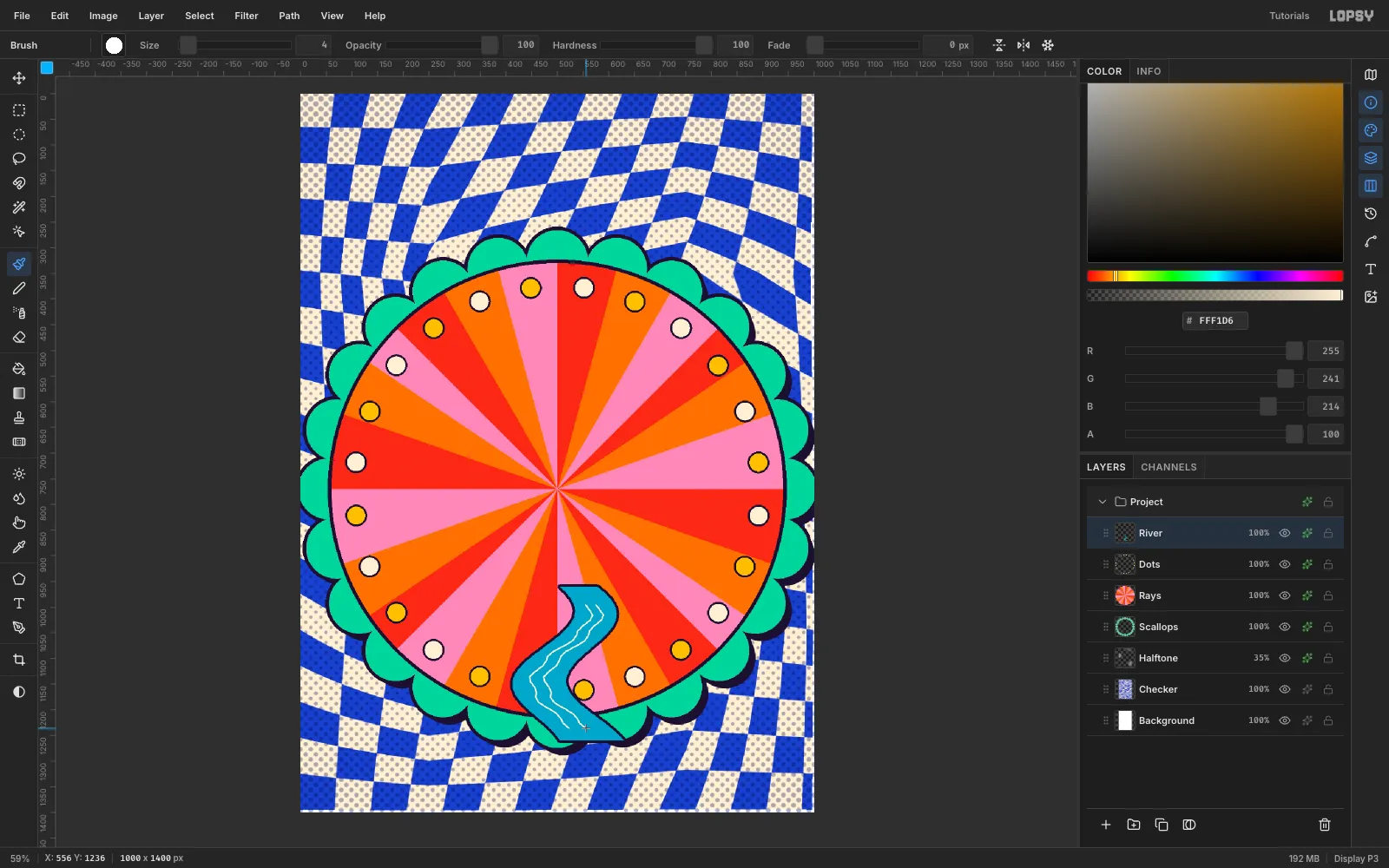Screen dimensions: 1389x868
Task: Hide the Halftone layer
Action: [x=1285, y=658]
